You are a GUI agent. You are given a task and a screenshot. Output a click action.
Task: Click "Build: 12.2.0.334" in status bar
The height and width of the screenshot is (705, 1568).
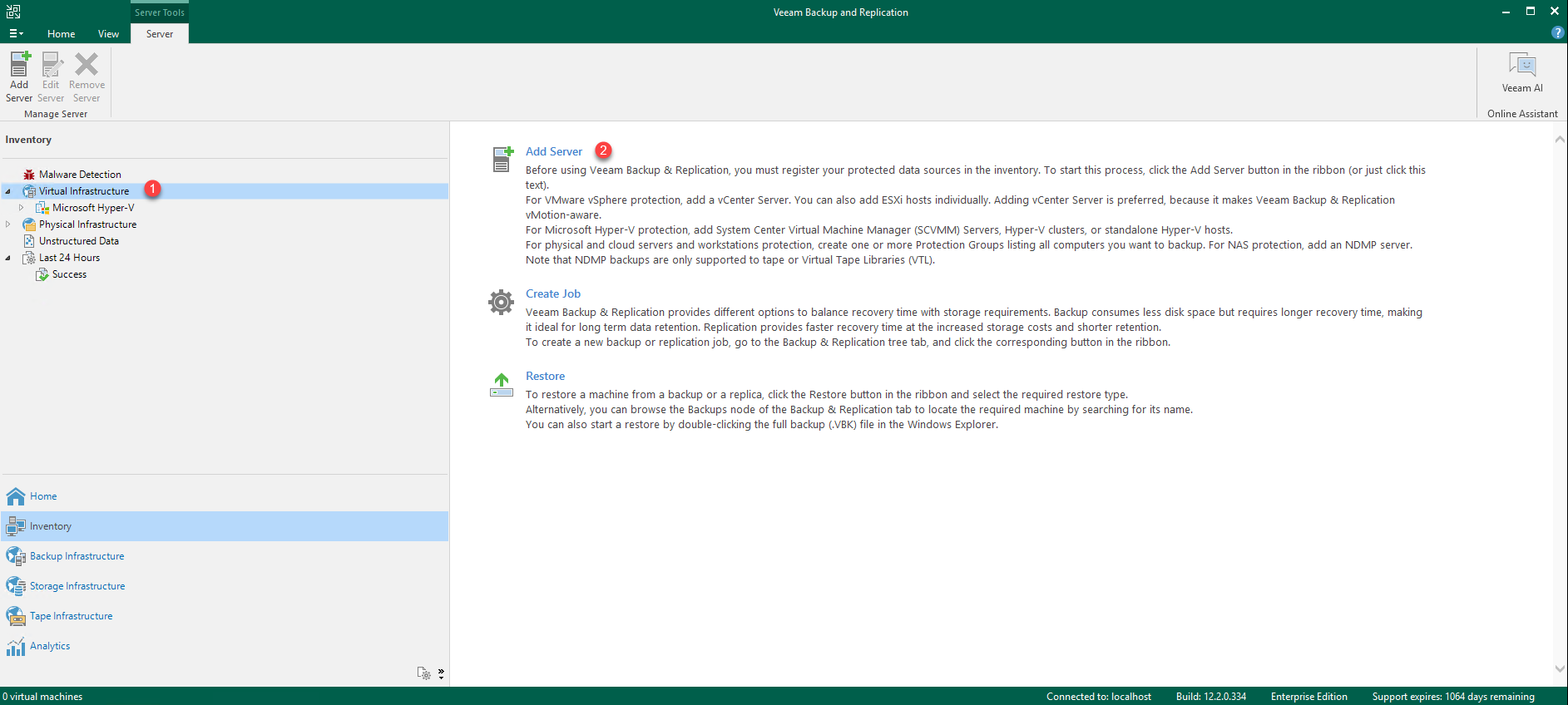[x=1211, y=697]
